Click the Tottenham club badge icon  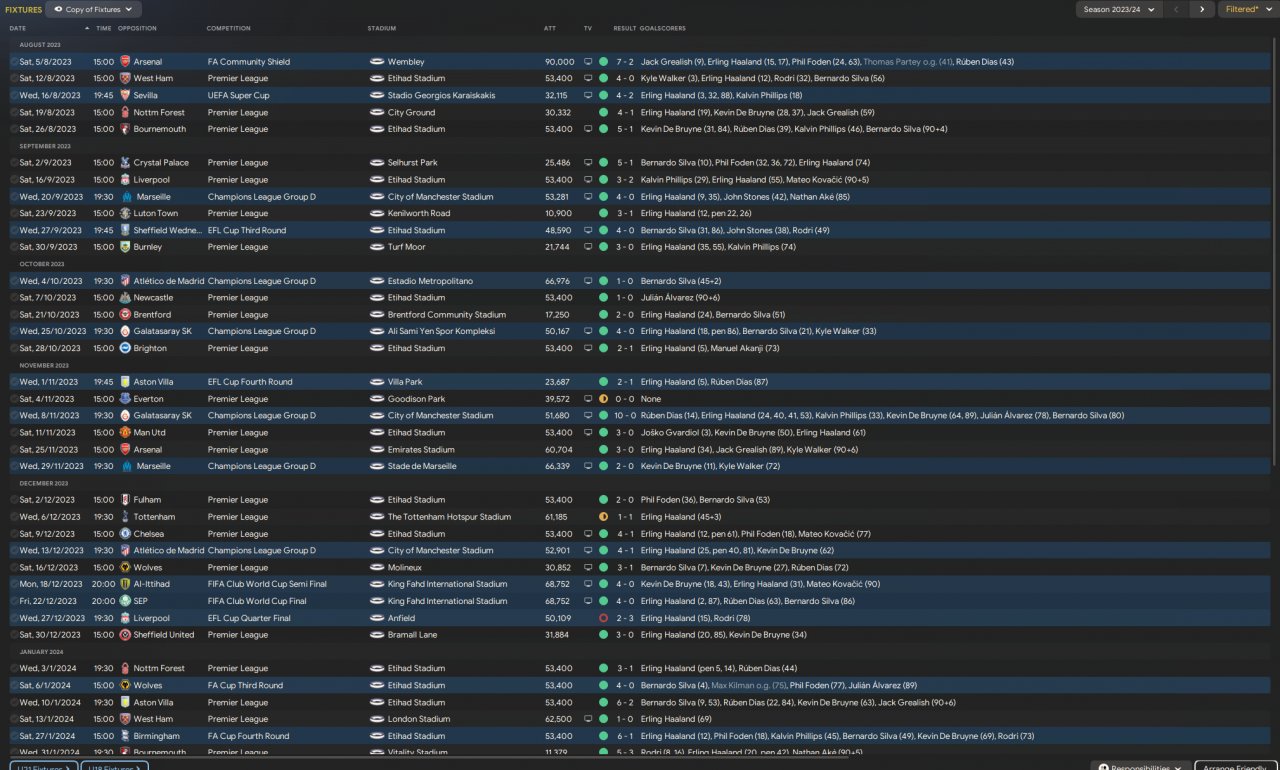tap(125, 517)
